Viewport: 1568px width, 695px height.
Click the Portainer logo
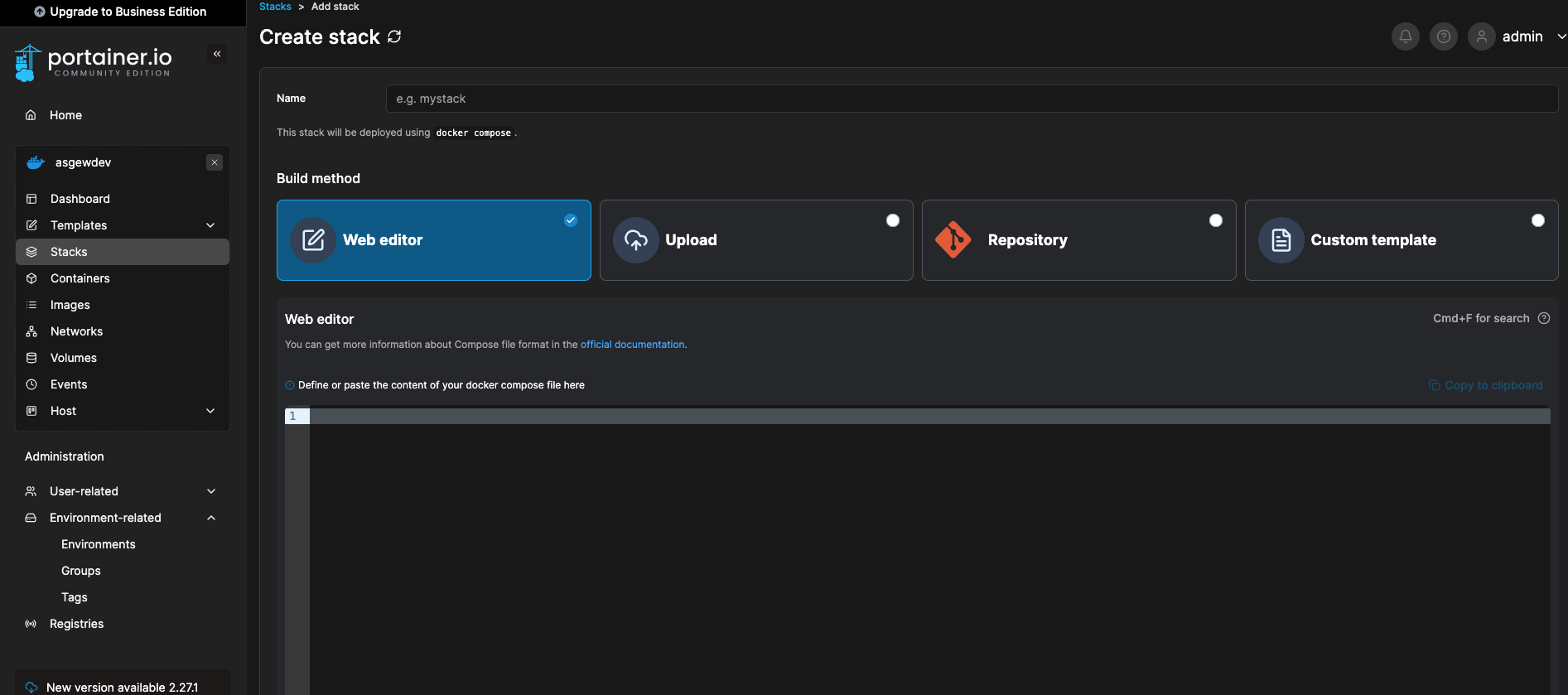93,63
